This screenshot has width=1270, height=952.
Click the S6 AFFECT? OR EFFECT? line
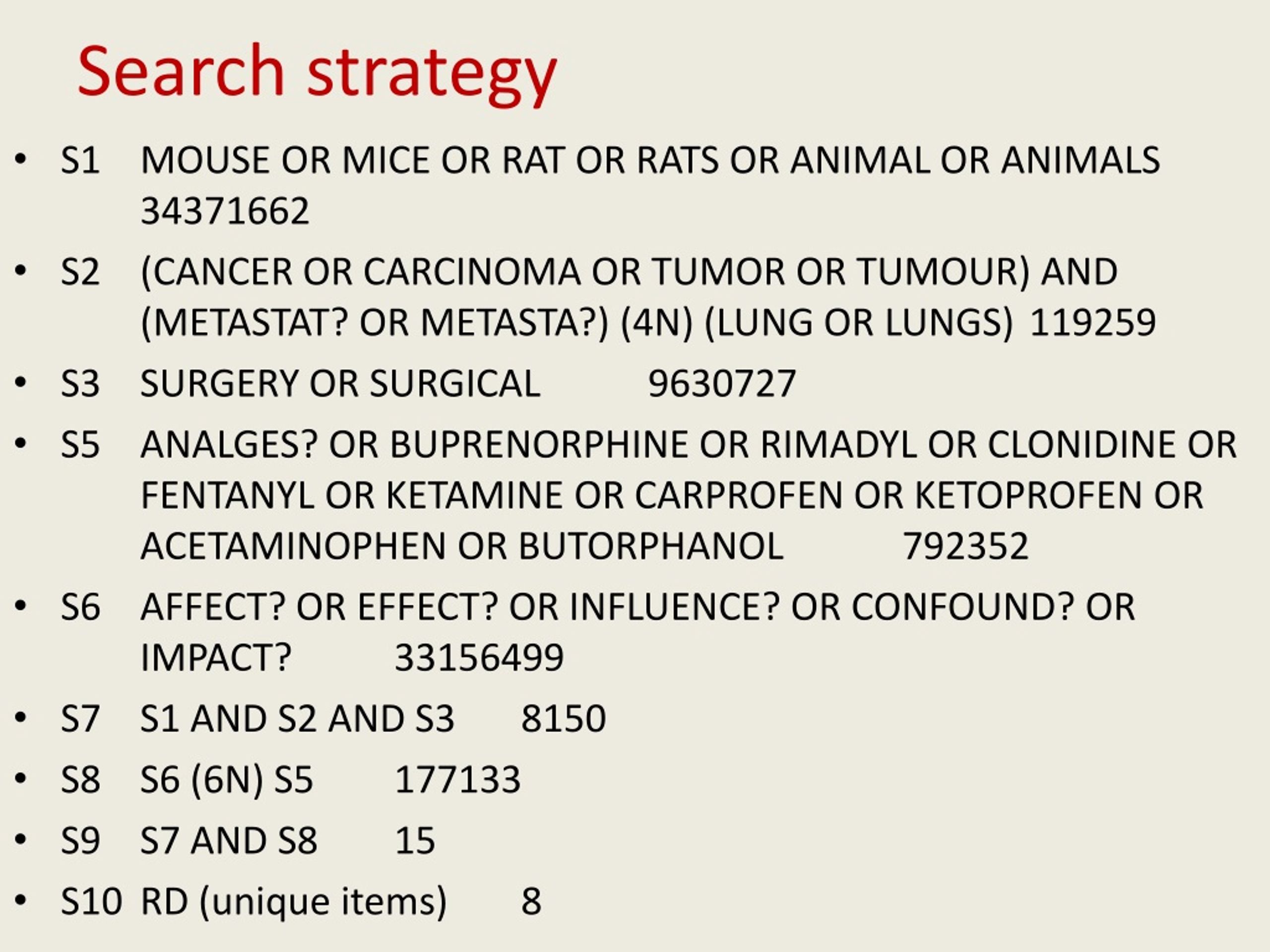pyautogui.click(x=637, y=607)
